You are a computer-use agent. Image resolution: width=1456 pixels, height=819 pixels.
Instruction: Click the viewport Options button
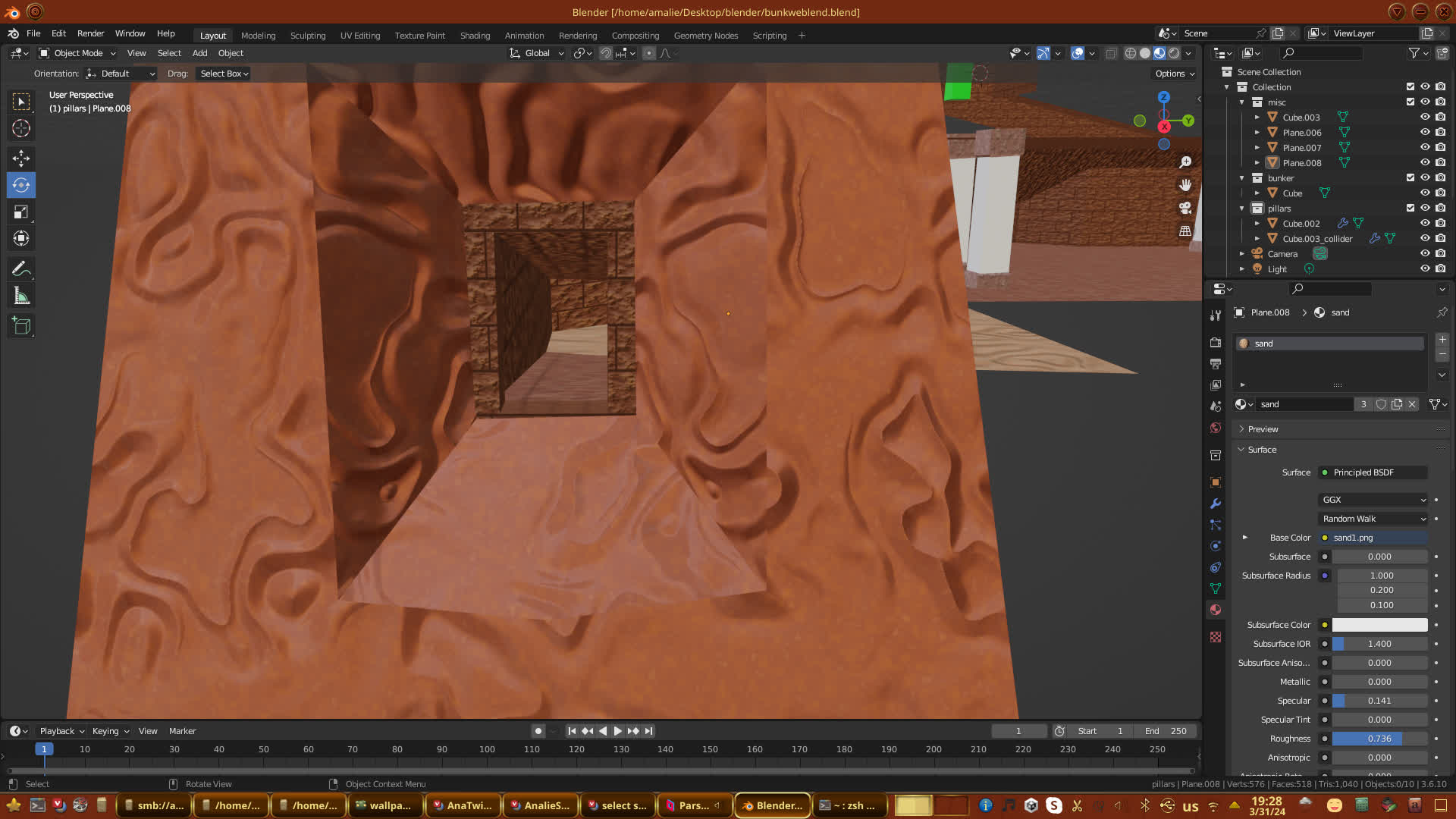1175,74
